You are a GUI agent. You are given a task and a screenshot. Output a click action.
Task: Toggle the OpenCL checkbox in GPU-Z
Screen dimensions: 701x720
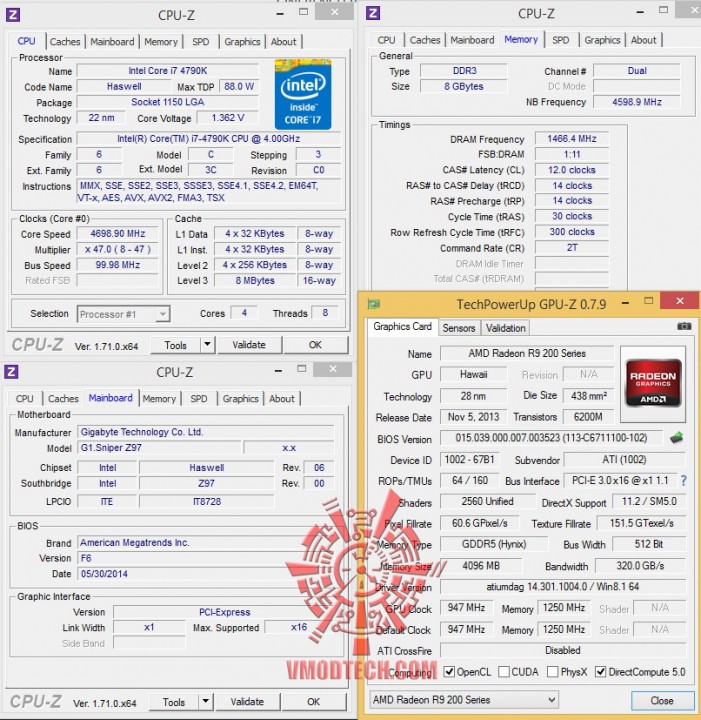click(449, 672)
